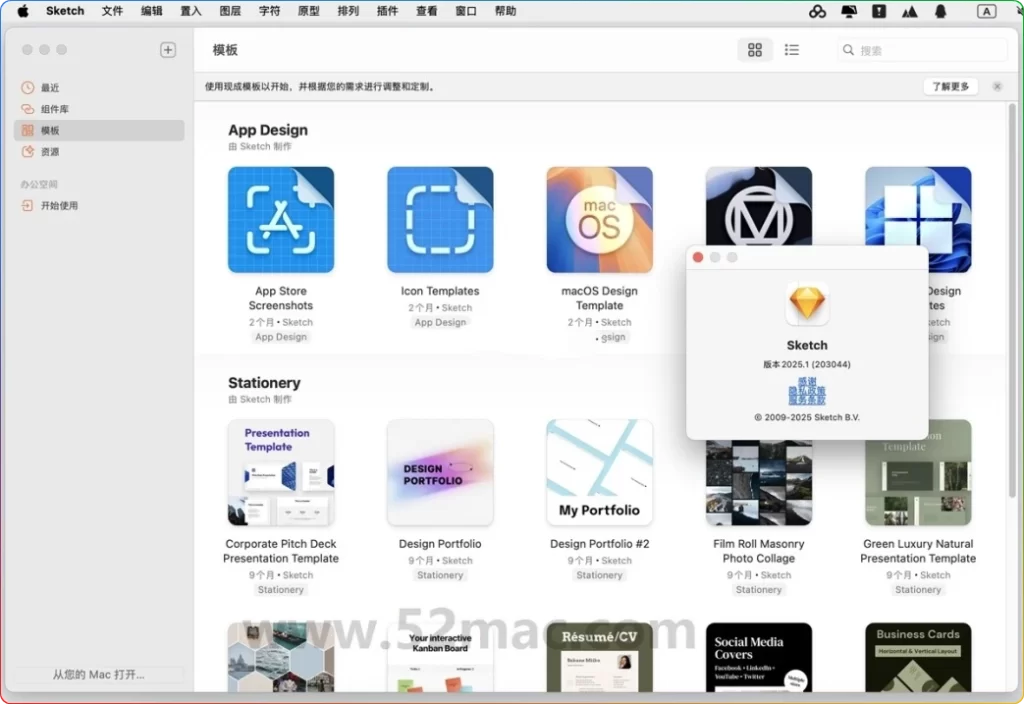1024x704 pixels.
Task: Click version text 版本 2025.1 (203044)
Action: (x=807, y=364)
